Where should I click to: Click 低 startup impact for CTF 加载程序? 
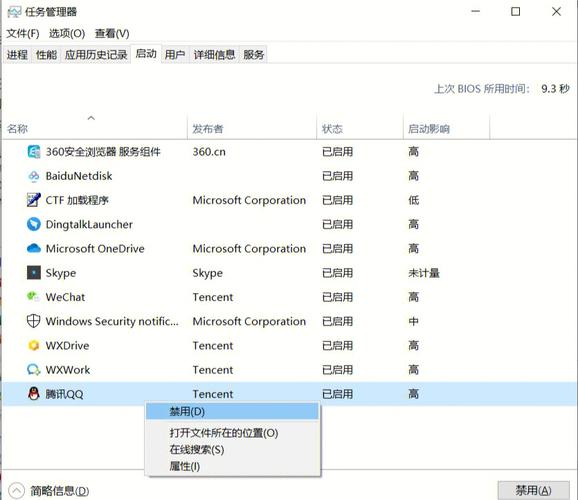tap(414, 200)
